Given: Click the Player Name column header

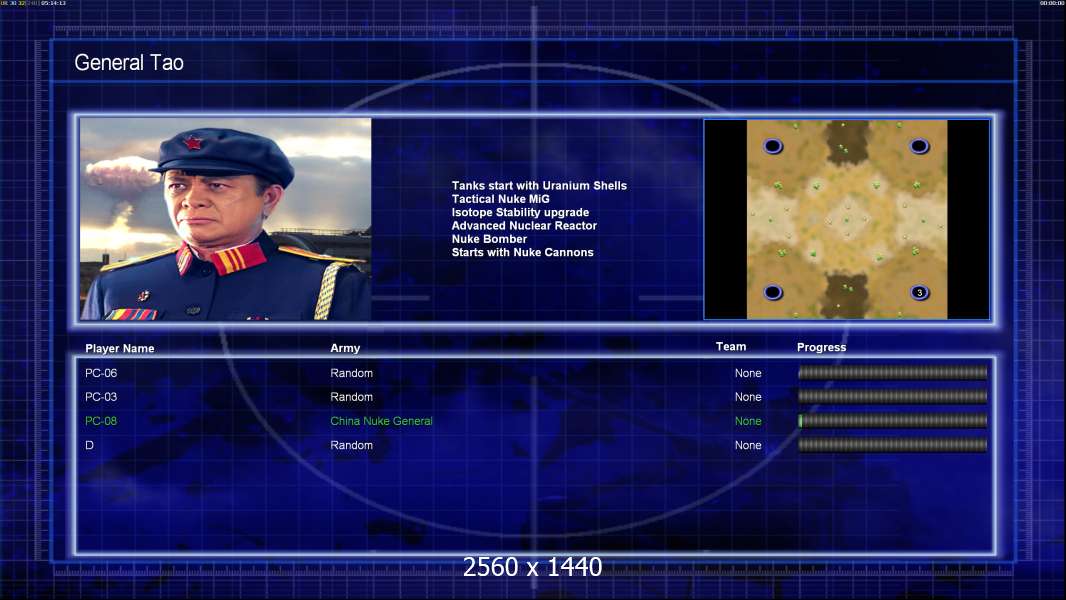Looking at the screenshot, I should (x=120, y=348).
